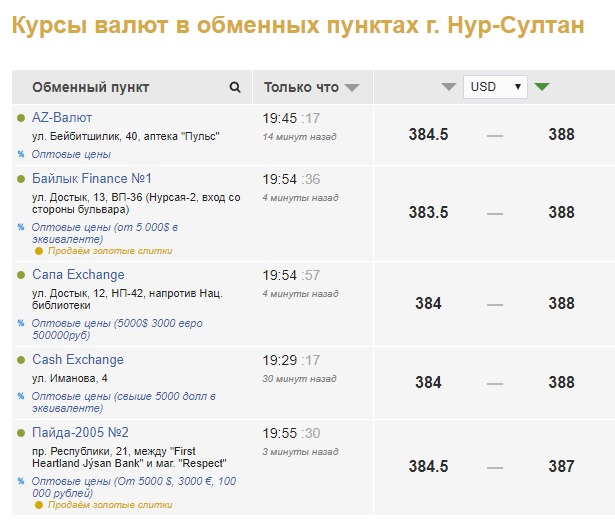Click Только что column header label
The image size is (615, 525).
tap(301, 87)
